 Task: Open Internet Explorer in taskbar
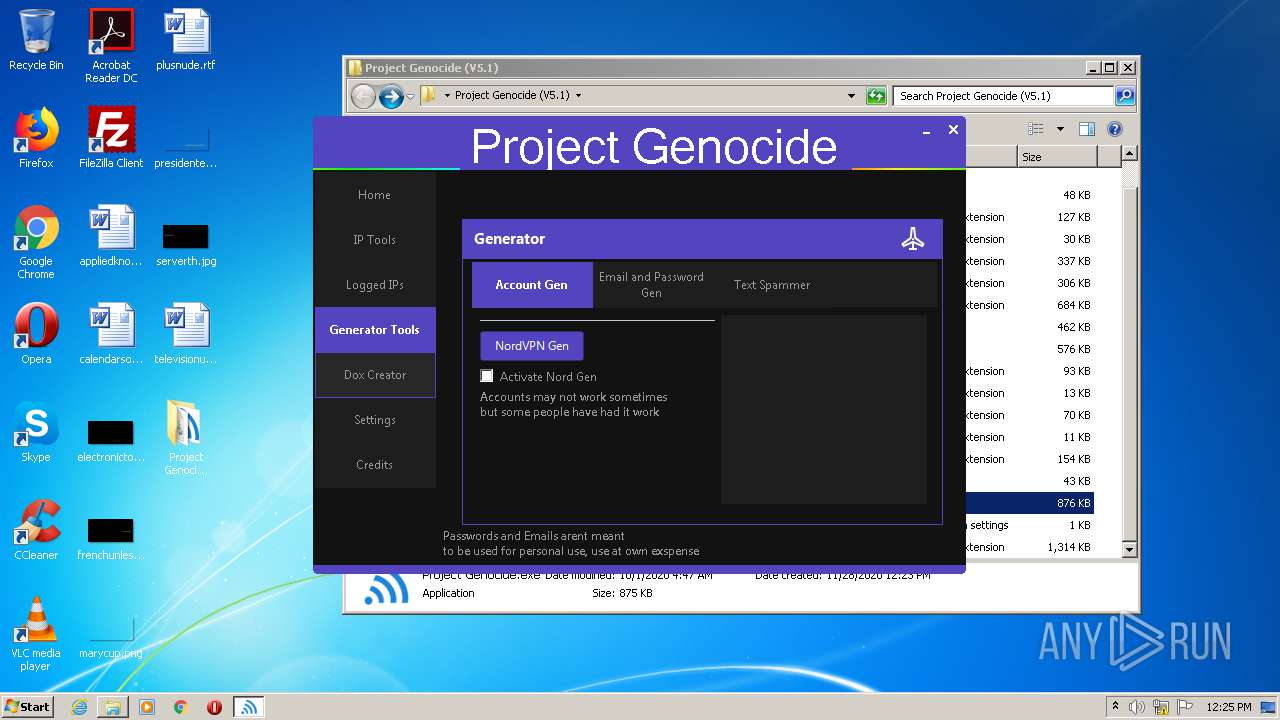79,707
